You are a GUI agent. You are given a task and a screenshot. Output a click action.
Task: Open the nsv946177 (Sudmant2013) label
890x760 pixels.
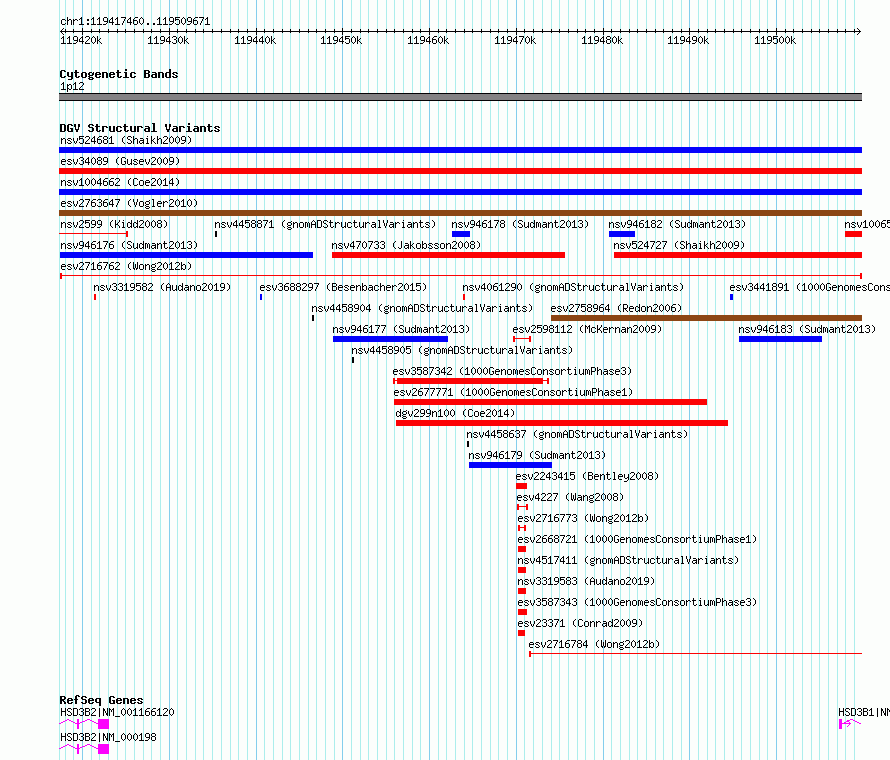pos(401,329)
